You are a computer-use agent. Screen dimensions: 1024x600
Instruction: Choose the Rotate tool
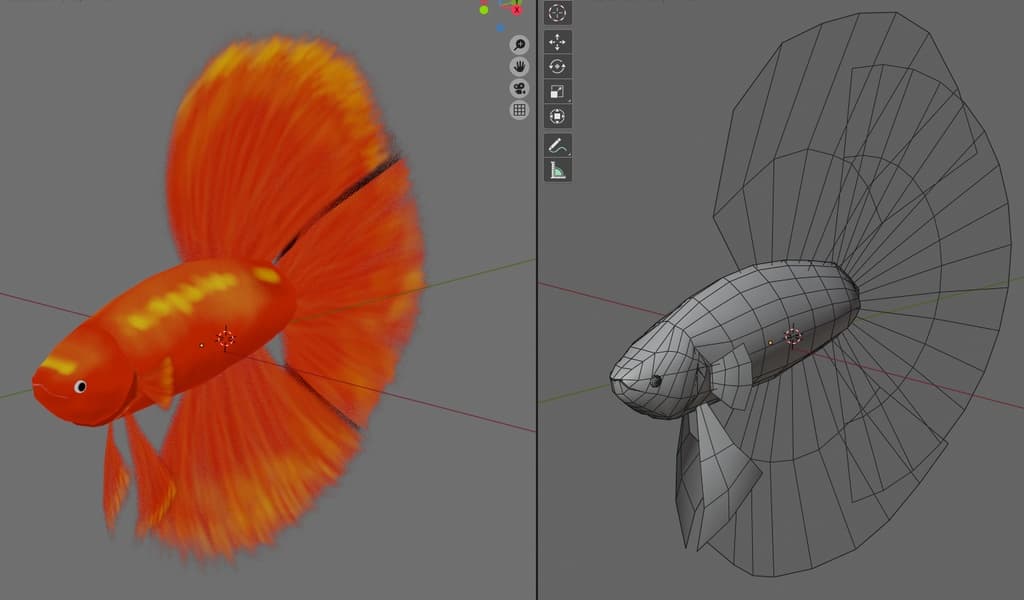[x=557, y=67]
